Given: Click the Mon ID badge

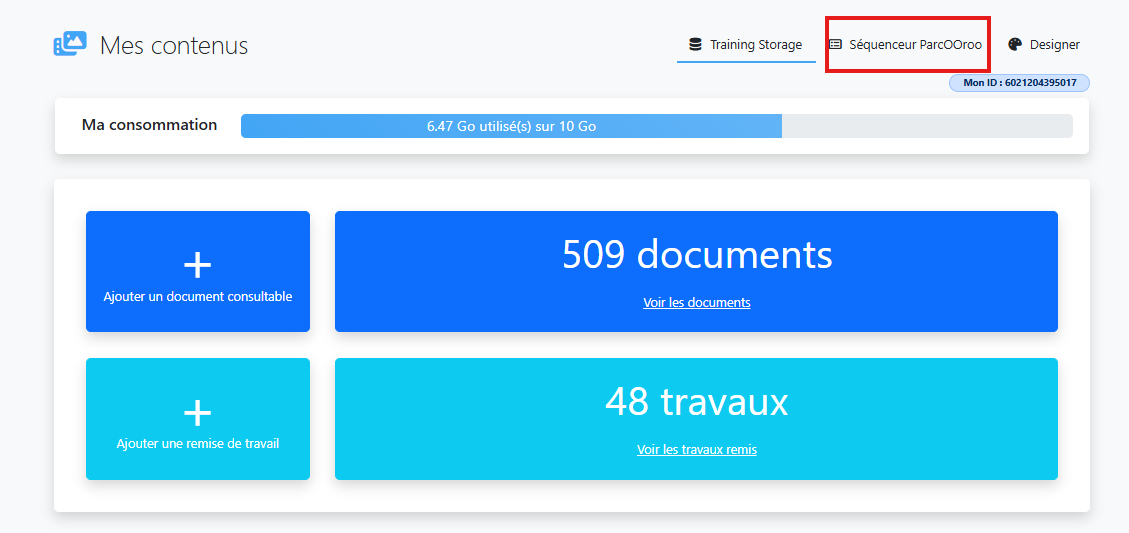Looking at the screenshot, I should point(1020,83).
